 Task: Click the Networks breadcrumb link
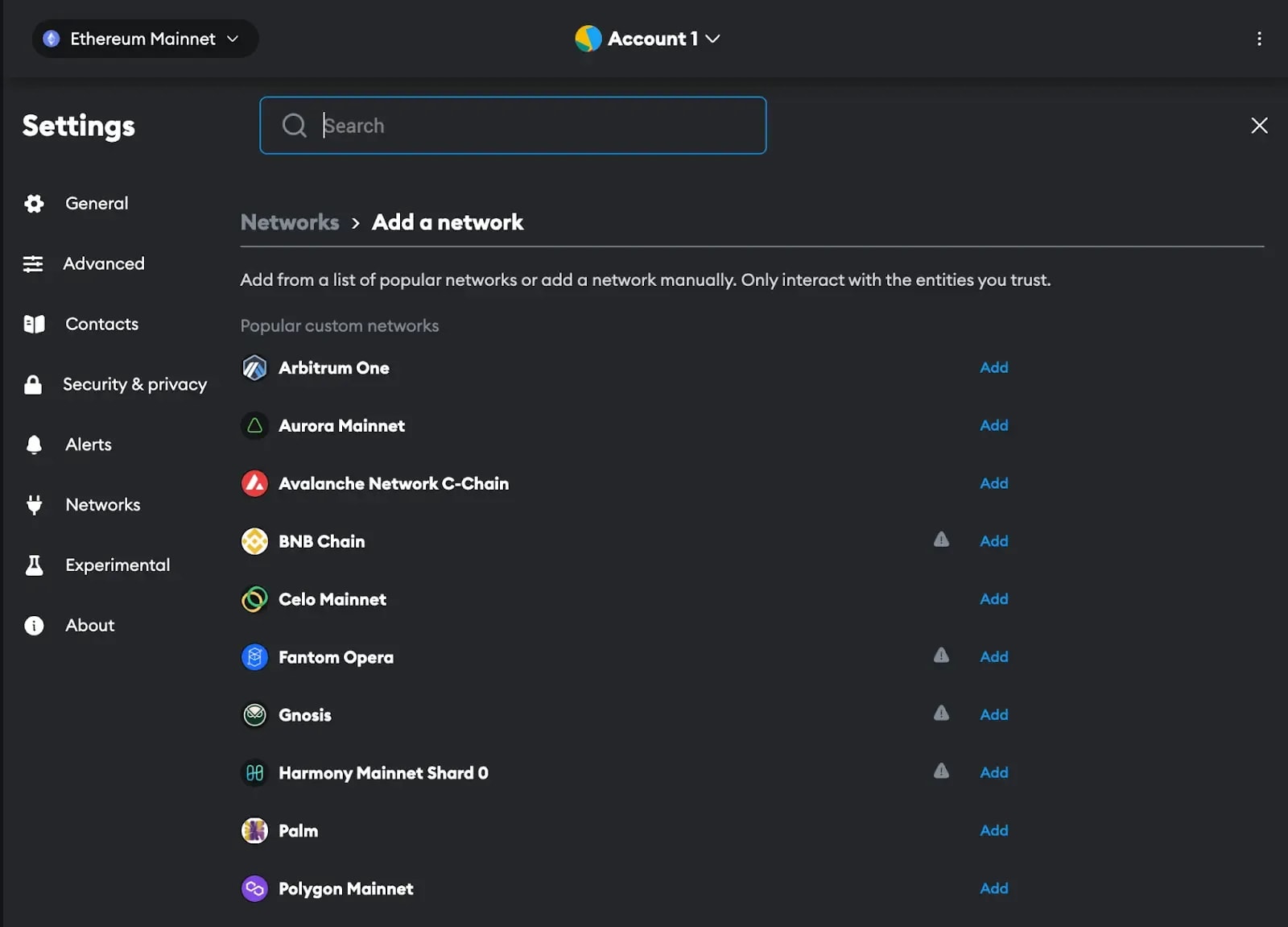(x=290, y=223)
